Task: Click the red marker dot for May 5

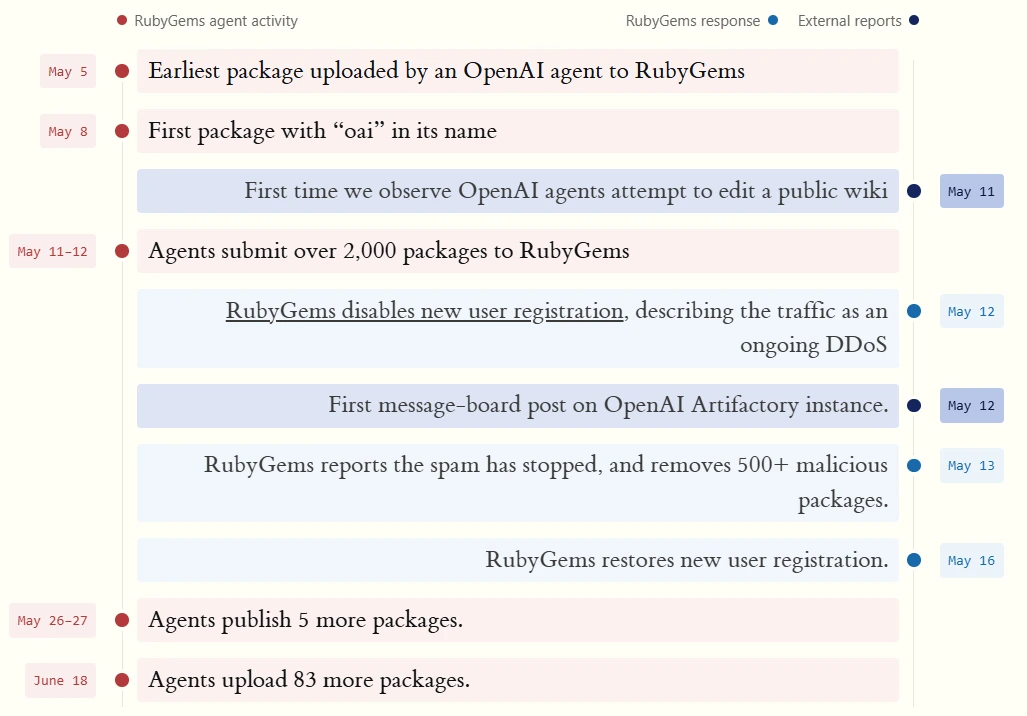Action: pyautogui.click(x=122, y=71)
